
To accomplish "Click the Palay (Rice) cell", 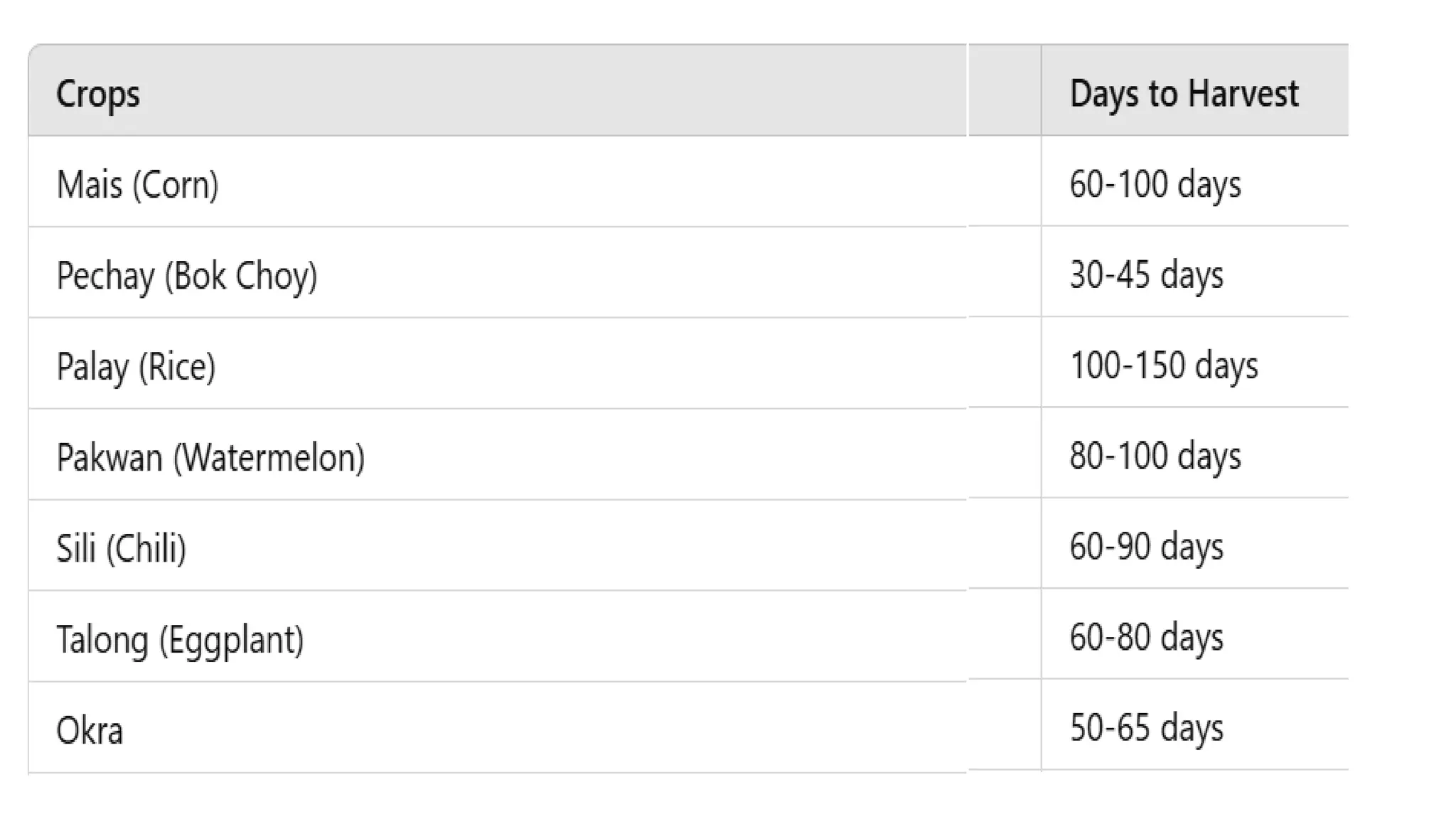I will click(136, 366).
